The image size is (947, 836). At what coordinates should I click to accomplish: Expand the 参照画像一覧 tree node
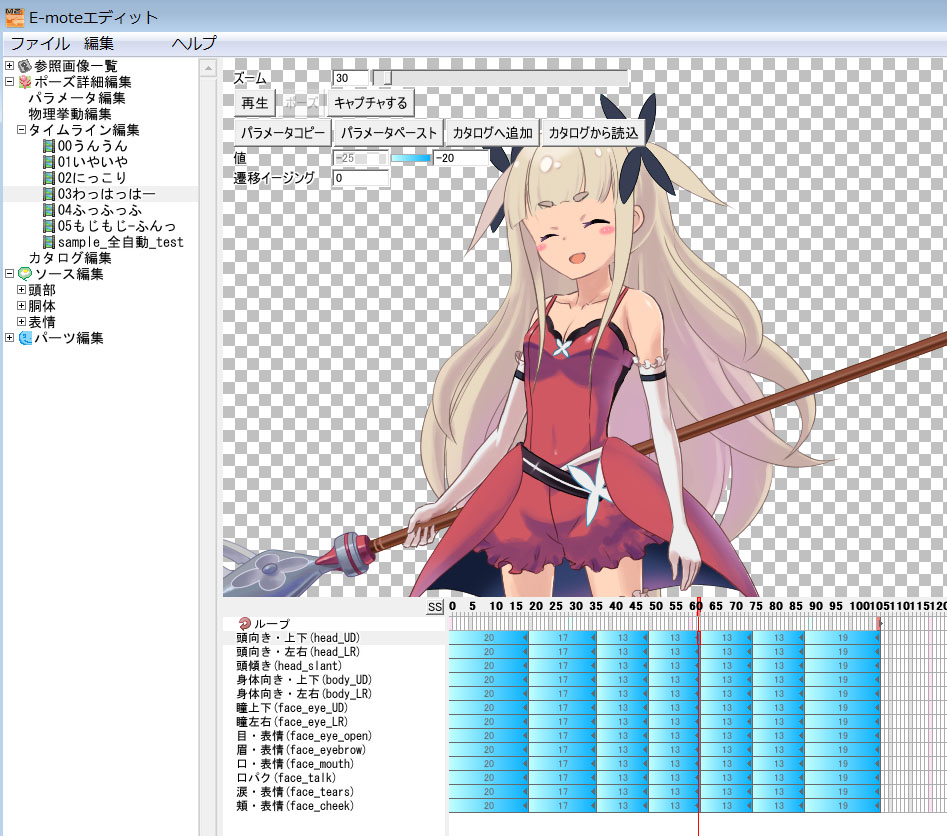[9, 65]
